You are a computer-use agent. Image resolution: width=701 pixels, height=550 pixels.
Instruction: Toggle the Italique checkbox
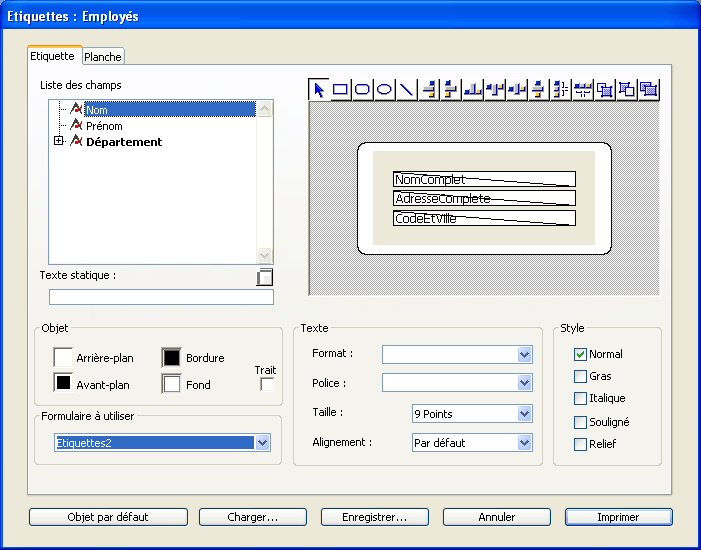(580, 399)
